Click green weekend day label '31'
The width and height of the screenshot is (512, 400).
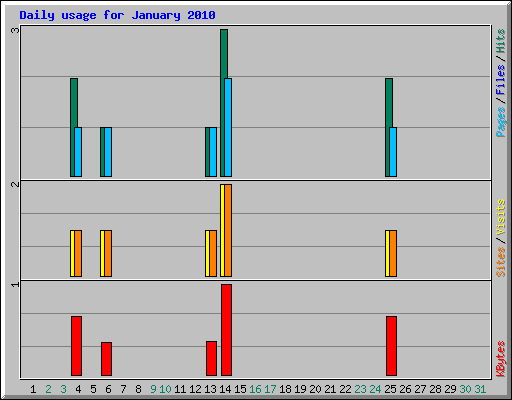(x=480, y=389)
